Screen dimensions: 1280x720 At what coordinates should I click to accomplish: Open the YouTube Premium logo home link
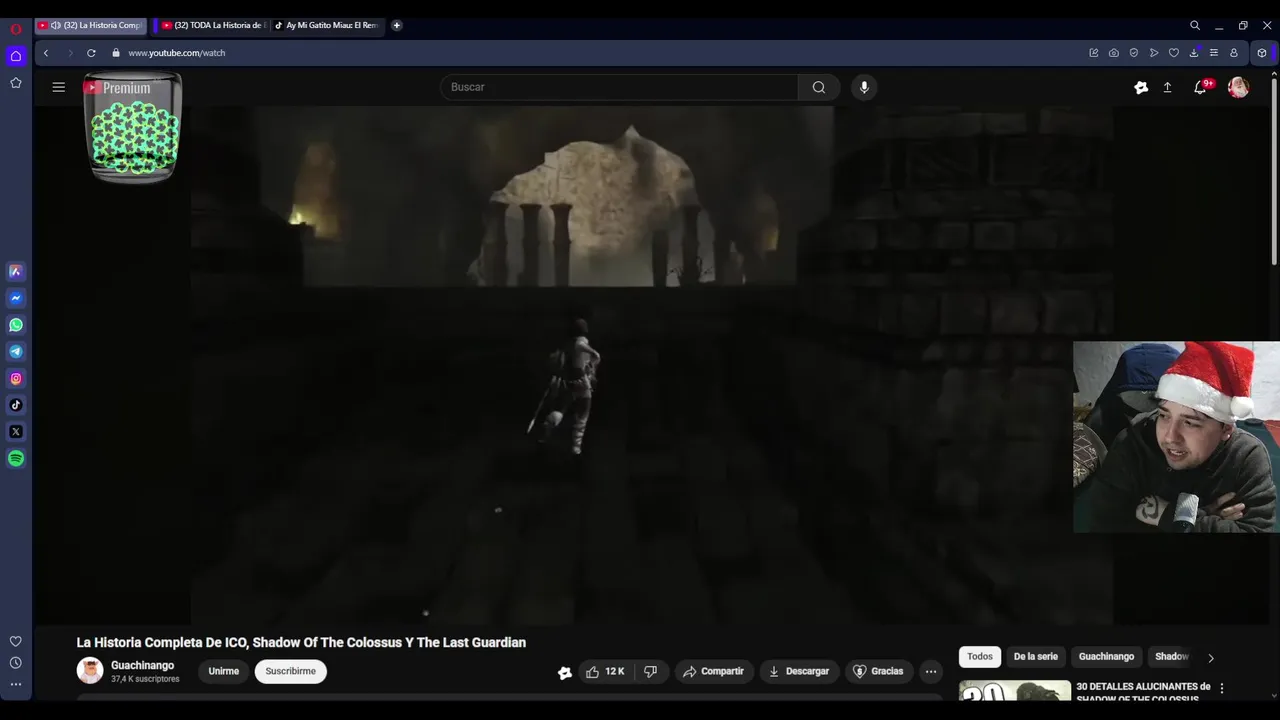point(117,88)
